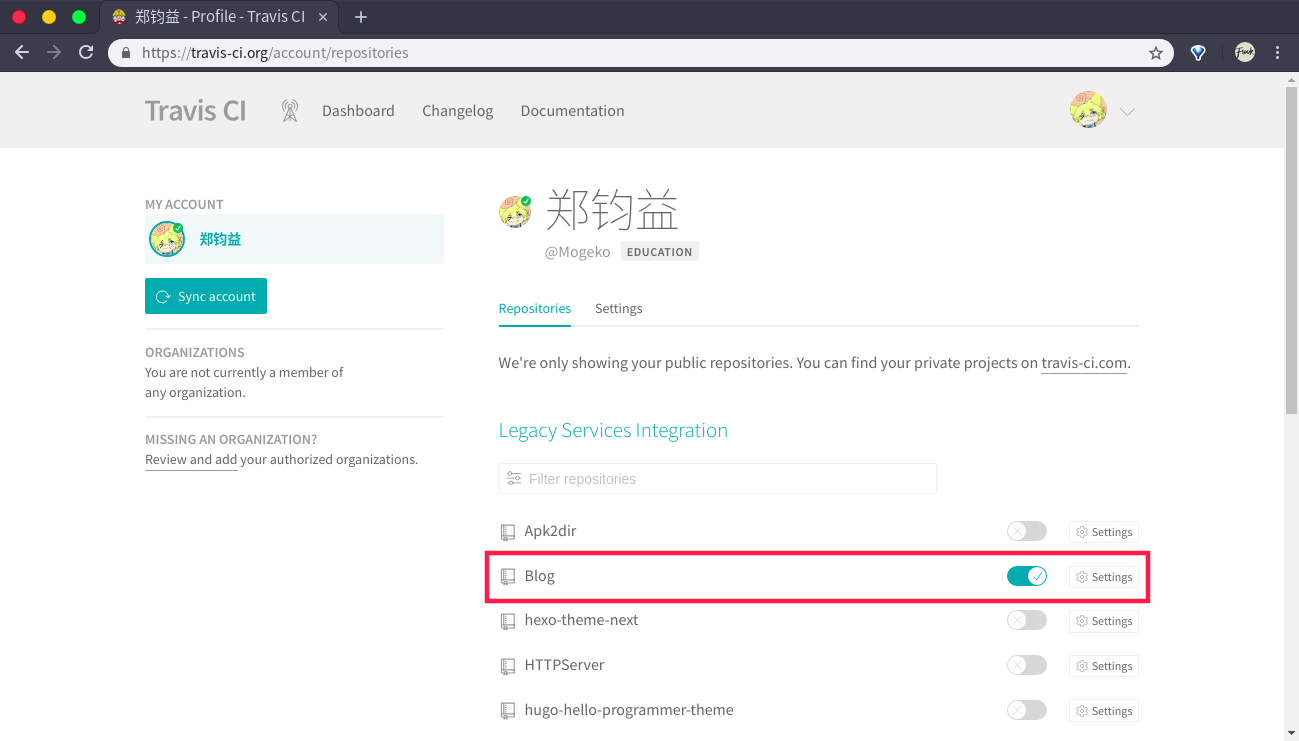Click the browser address bar

pyautogui.click(x=640, y=53)
